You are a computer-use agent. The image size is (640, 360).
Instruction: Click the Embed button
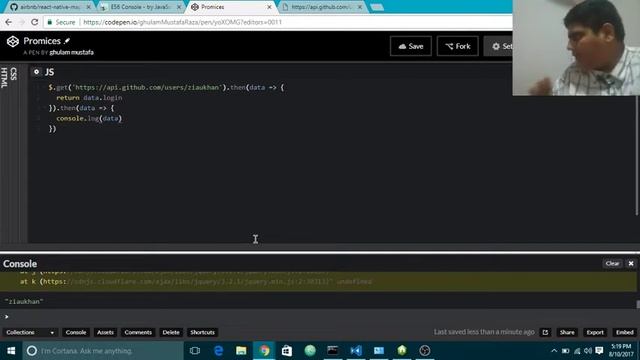tap(624, 332)
